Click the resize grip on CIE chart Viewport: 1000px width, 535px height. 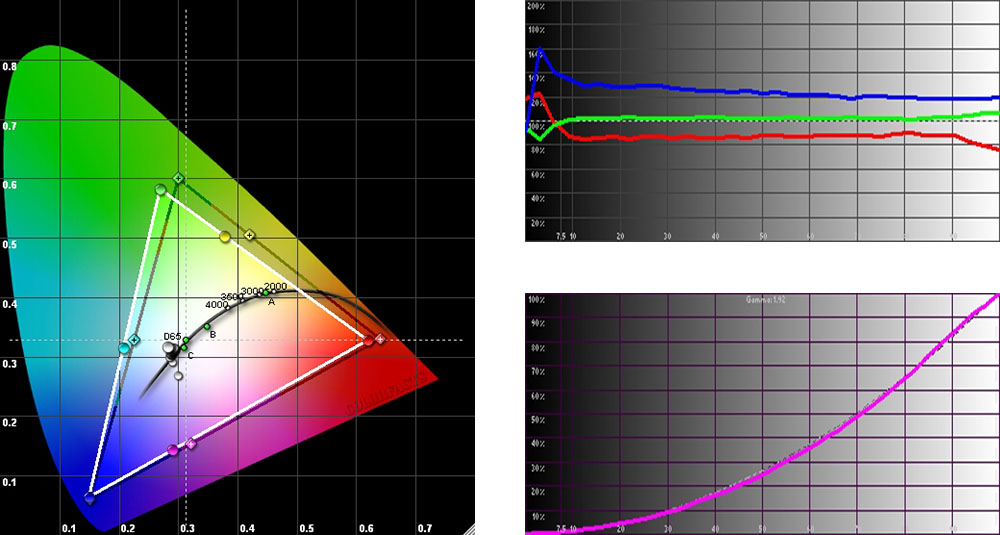468,527
